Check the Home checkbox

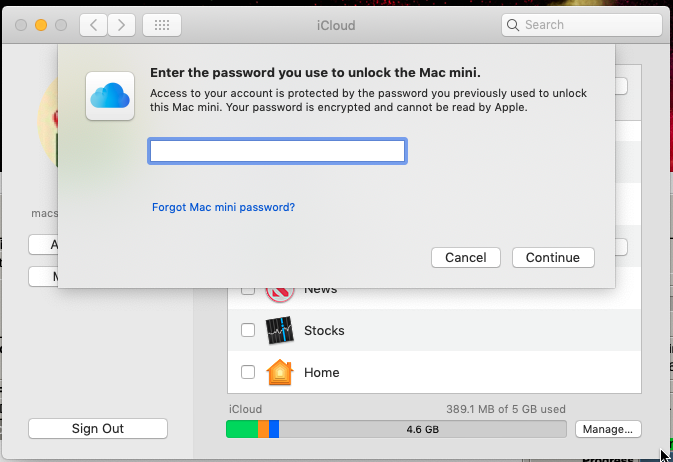248,373
